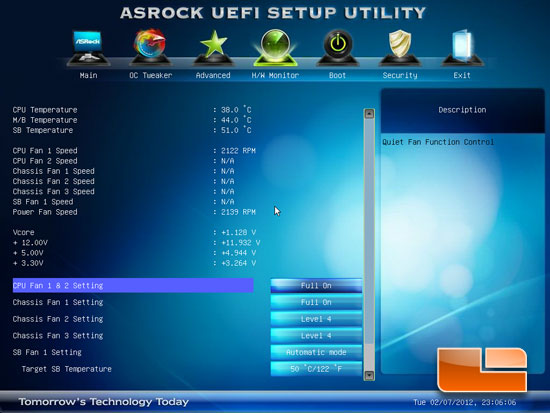Open the OC Tweaker icon
This screenshot has height=413, width=550.
pos(150,48)
